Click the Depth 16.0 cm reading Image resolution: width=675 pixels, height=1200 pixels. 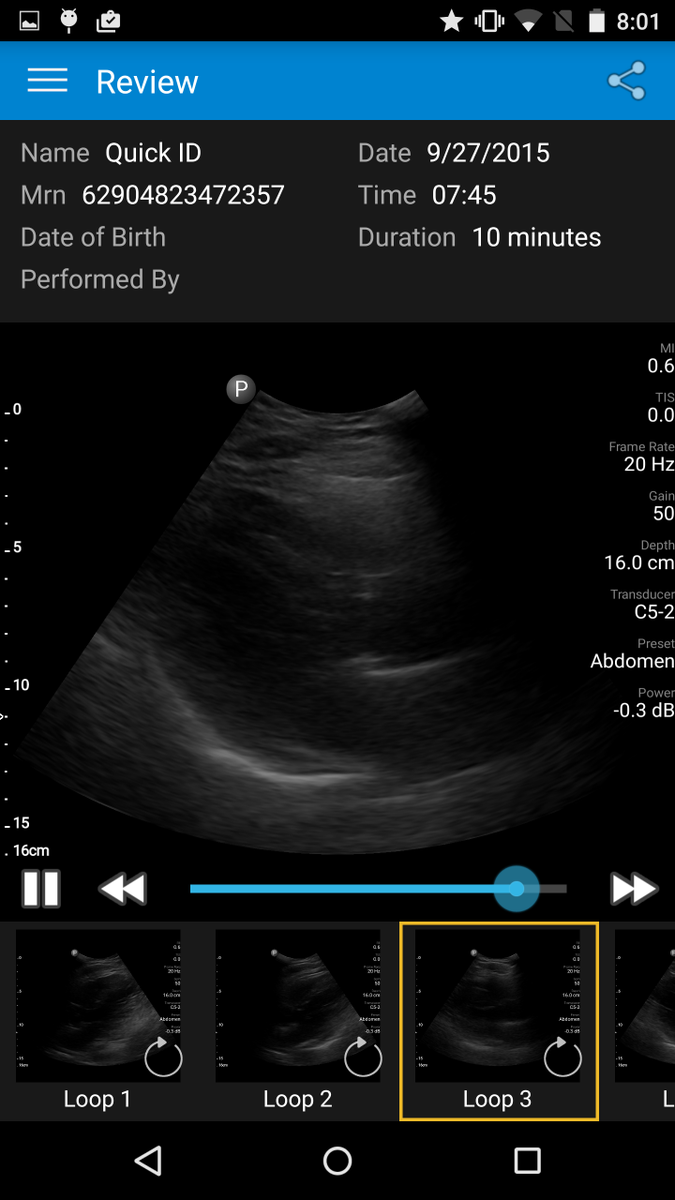[x=639, y=555]
